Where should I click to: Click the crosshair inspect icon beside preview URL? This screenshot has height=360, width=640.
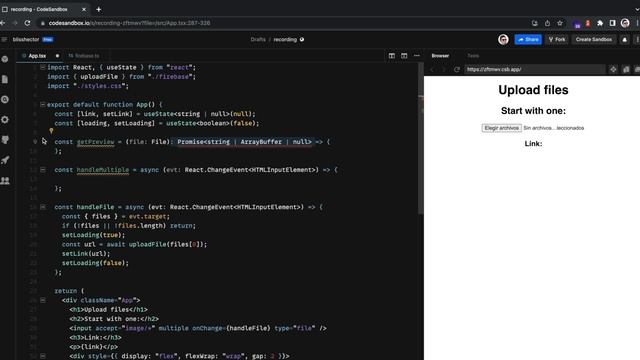tap(613, 70)
